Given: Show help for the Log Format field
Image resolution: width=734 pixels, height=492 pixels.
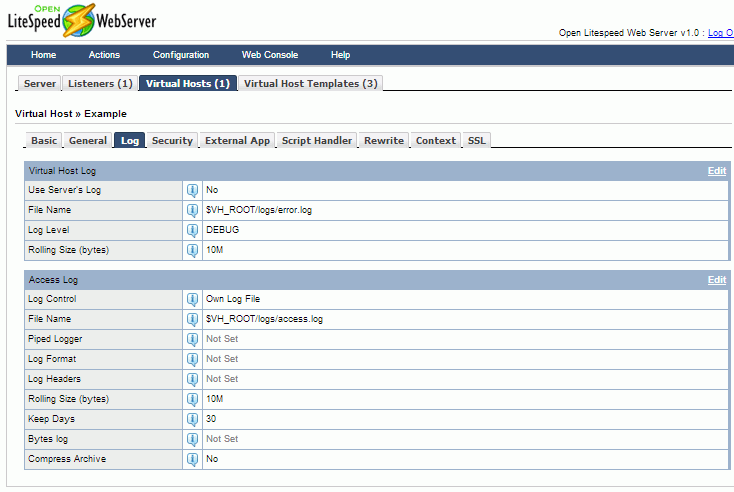Looking at the screenshot, I should pos(192,359).
